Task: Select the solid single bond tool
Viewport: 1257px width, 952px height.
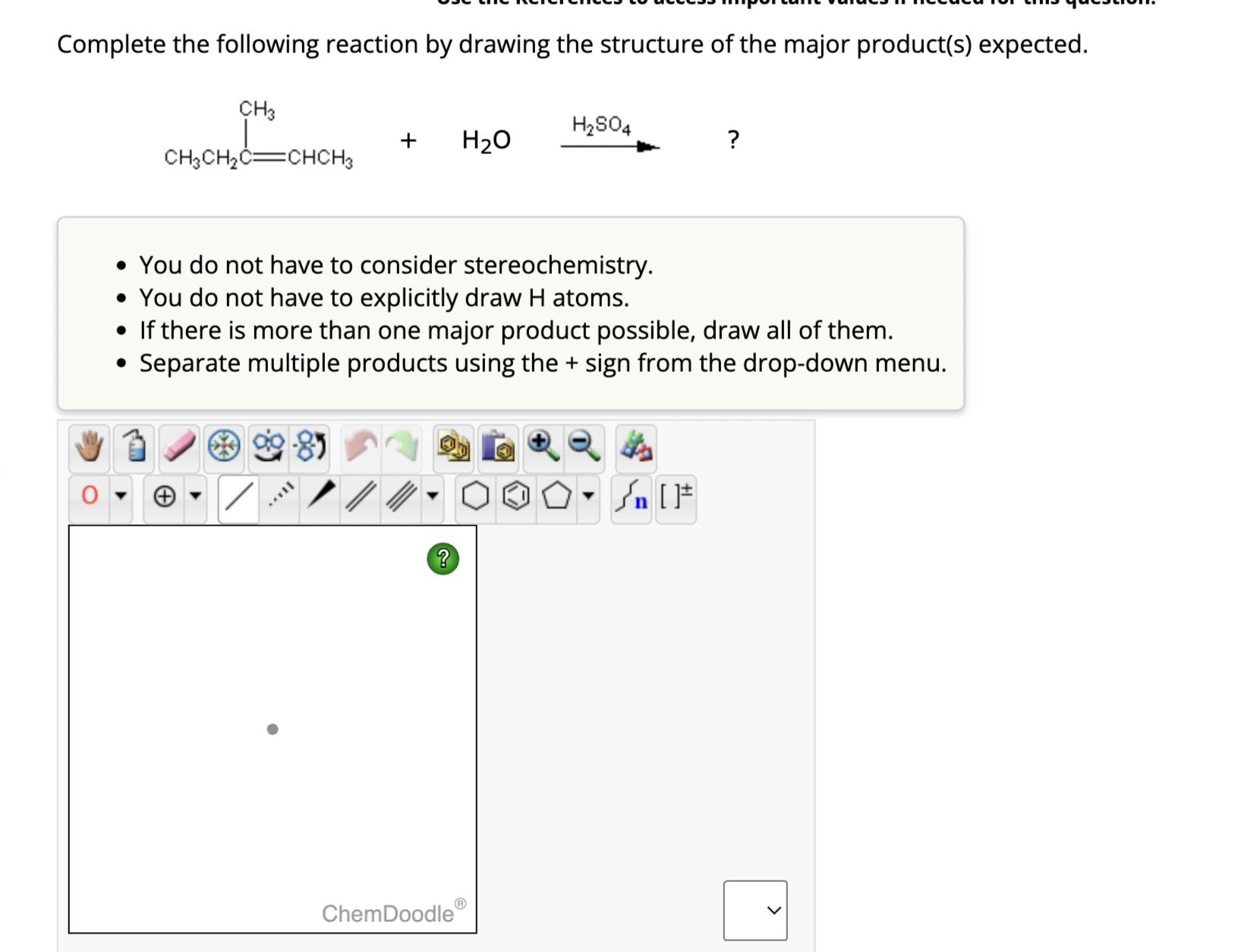Action: [238, 496]
